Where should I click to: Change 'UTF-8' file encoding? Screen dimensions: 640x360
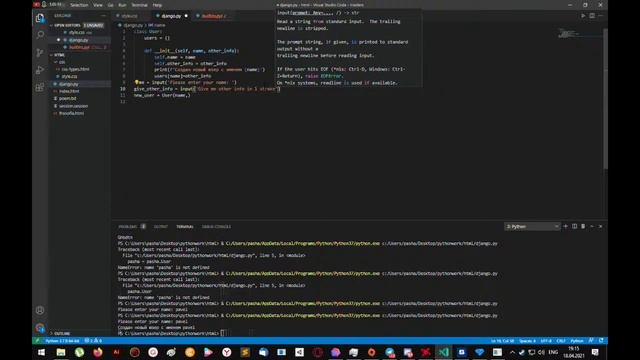[x=546, y=340]
